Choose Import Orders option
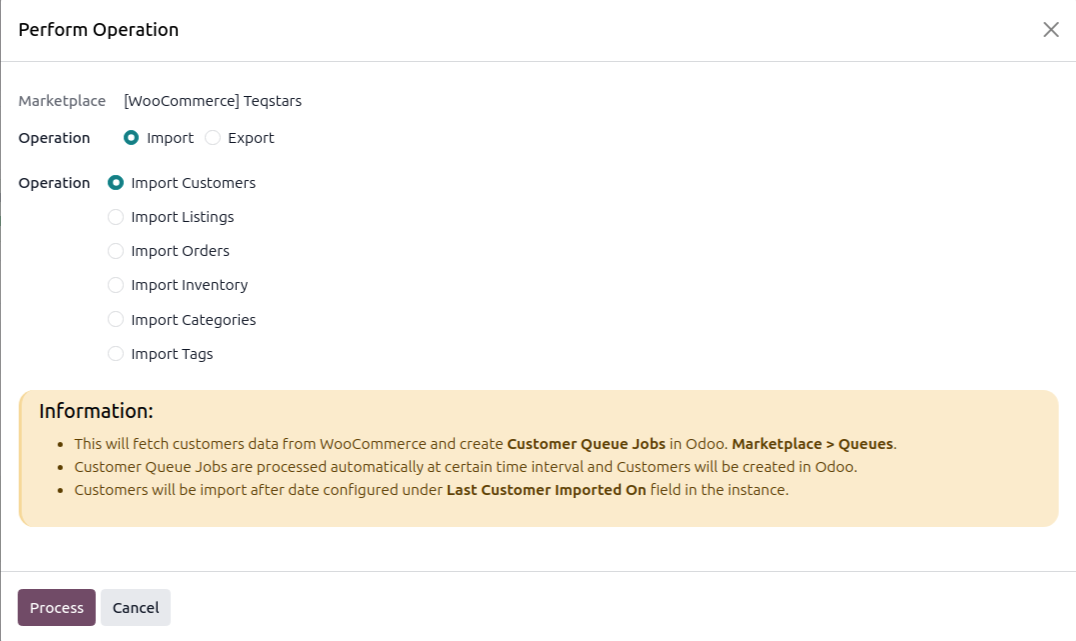The width and height of the screenshot is (1076, 641). click(115, 251)
